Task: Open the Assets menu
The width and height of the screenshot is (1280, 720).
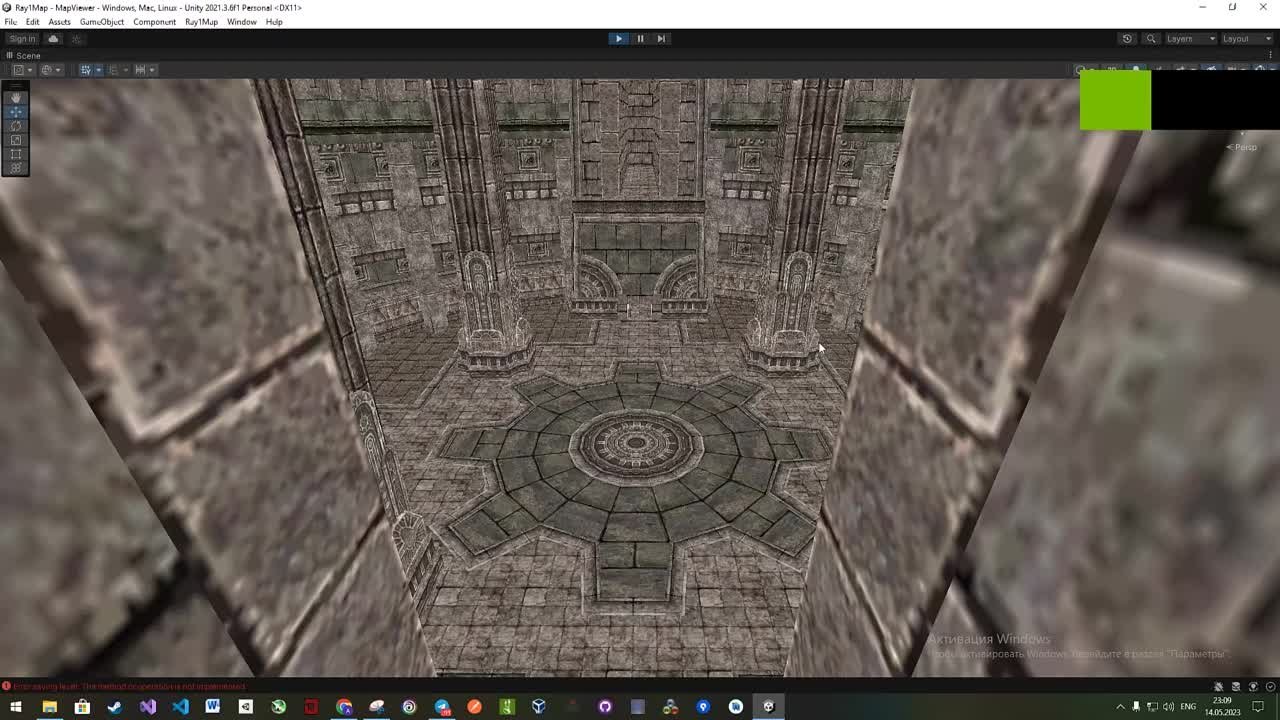Action: click(59, 22)
